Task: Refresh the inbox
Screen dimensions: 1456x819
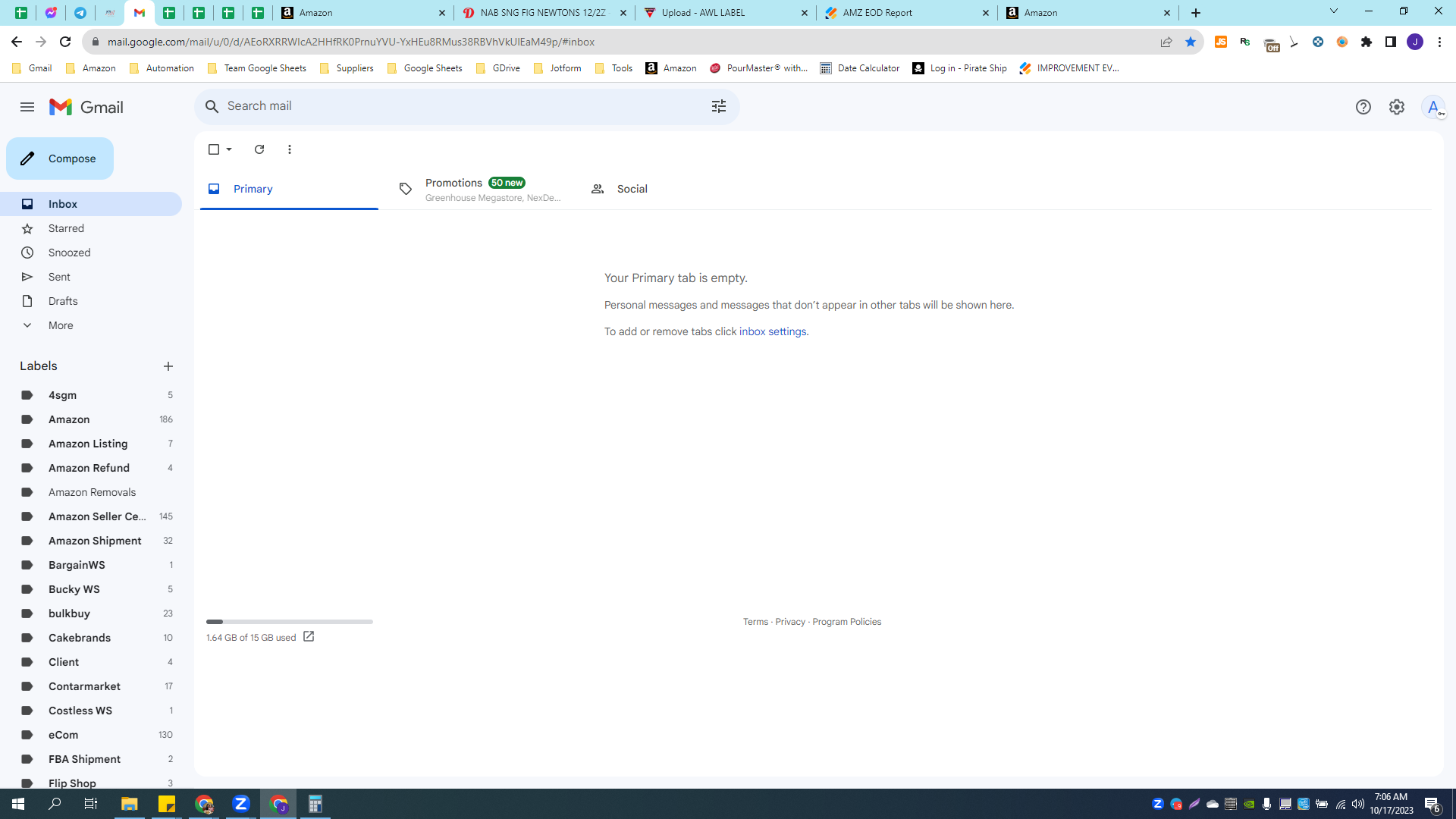Action: pyautogui.click(x=259, y=149)
